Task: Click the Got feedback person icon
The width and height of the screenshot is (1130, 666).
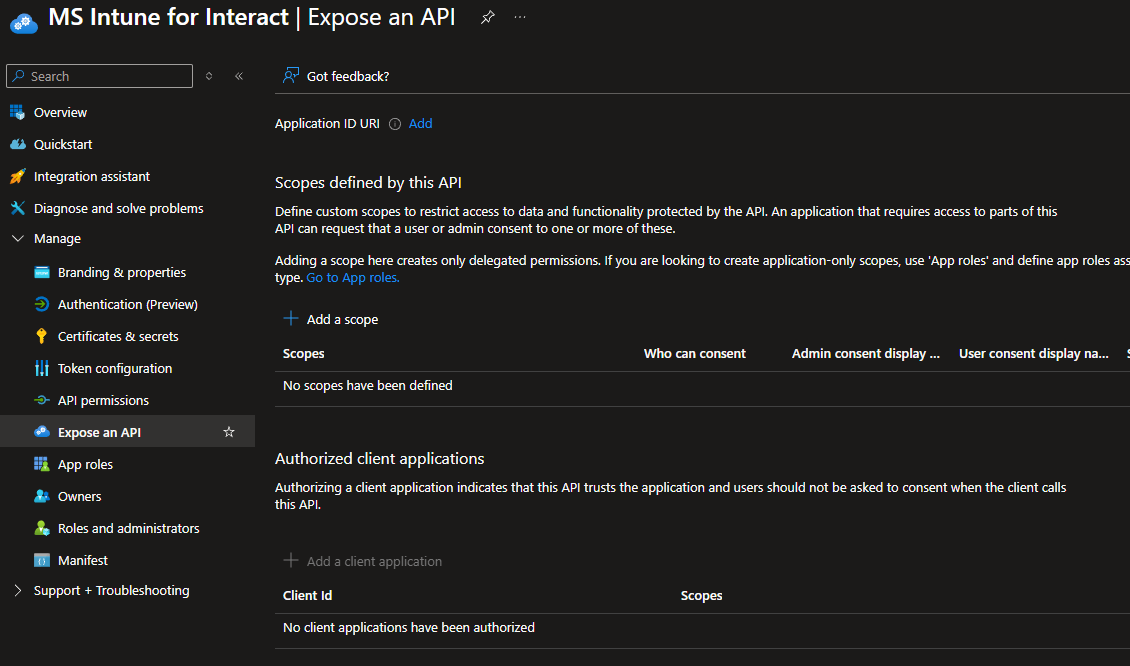Action: (x=291, y=76)
